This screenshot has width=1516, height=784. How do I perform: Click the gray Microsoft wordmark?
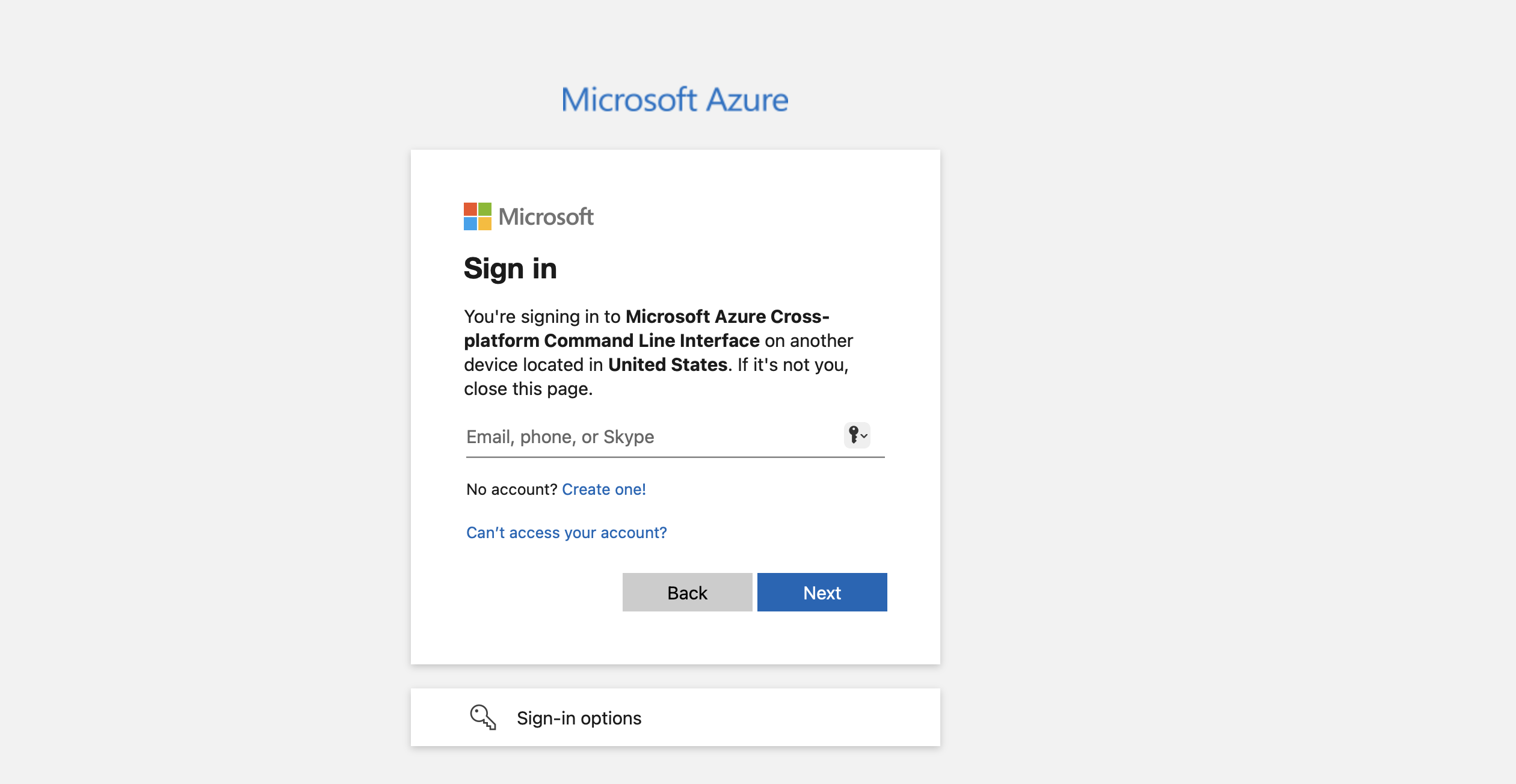(546, 217)
